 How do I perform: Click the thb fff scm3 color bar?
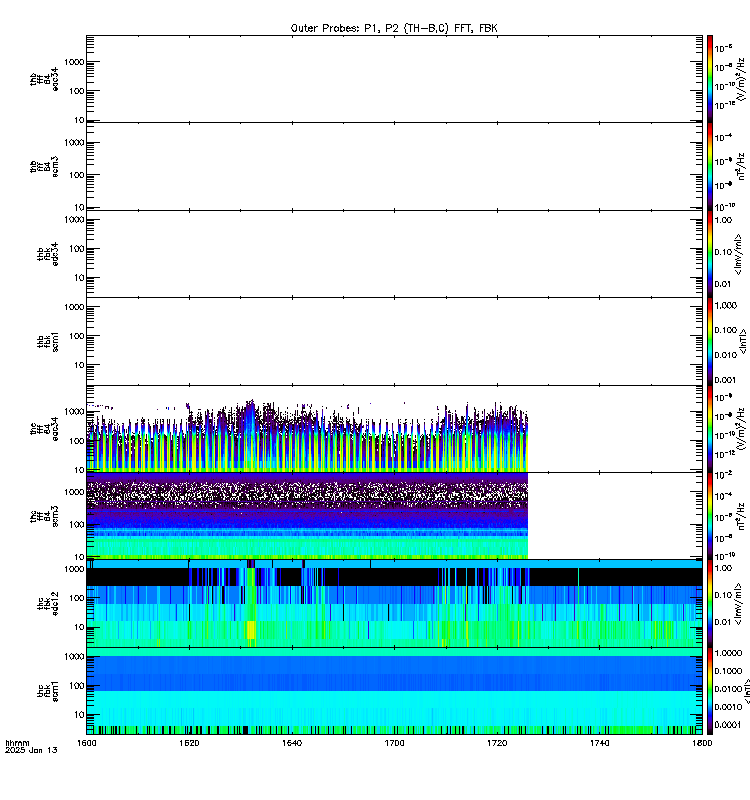pos(710,166)
